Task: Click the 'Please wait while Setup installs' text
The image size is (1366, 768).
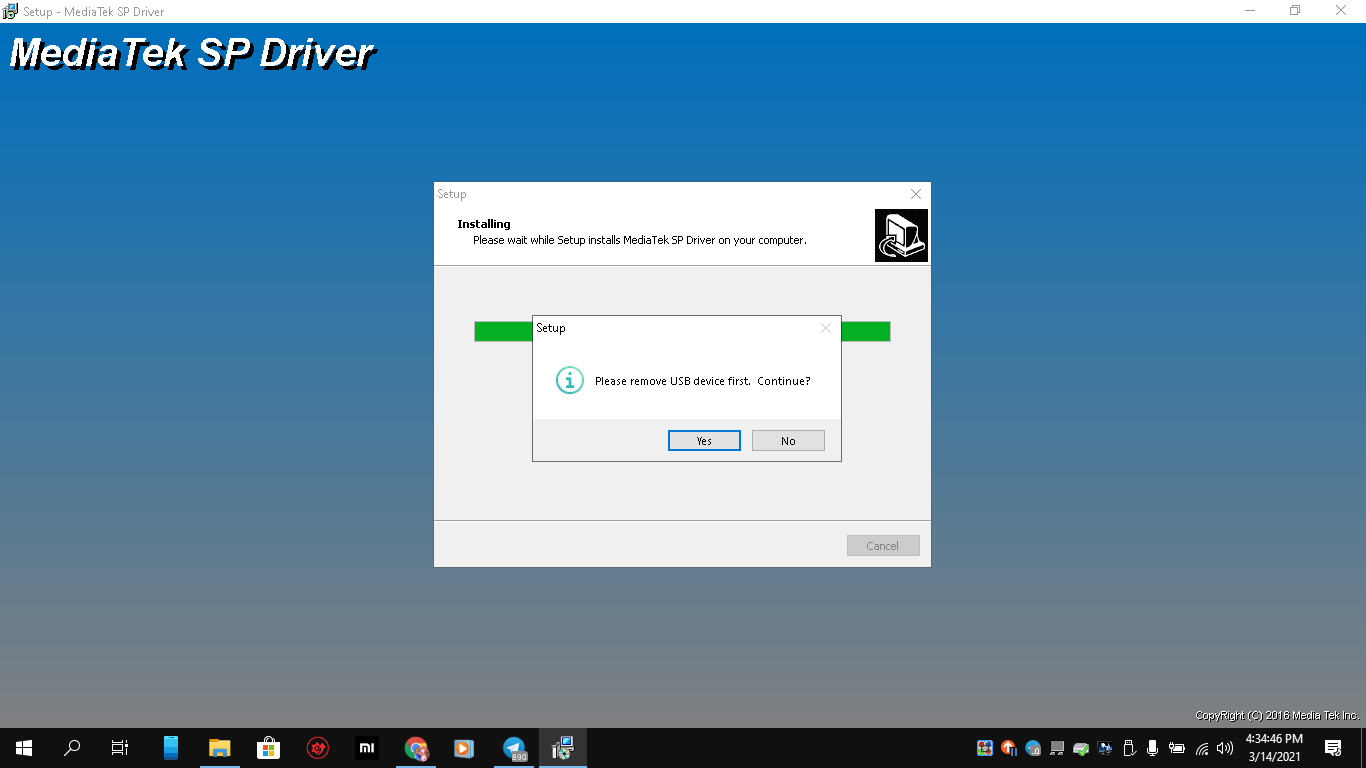Action: [640, 241]
